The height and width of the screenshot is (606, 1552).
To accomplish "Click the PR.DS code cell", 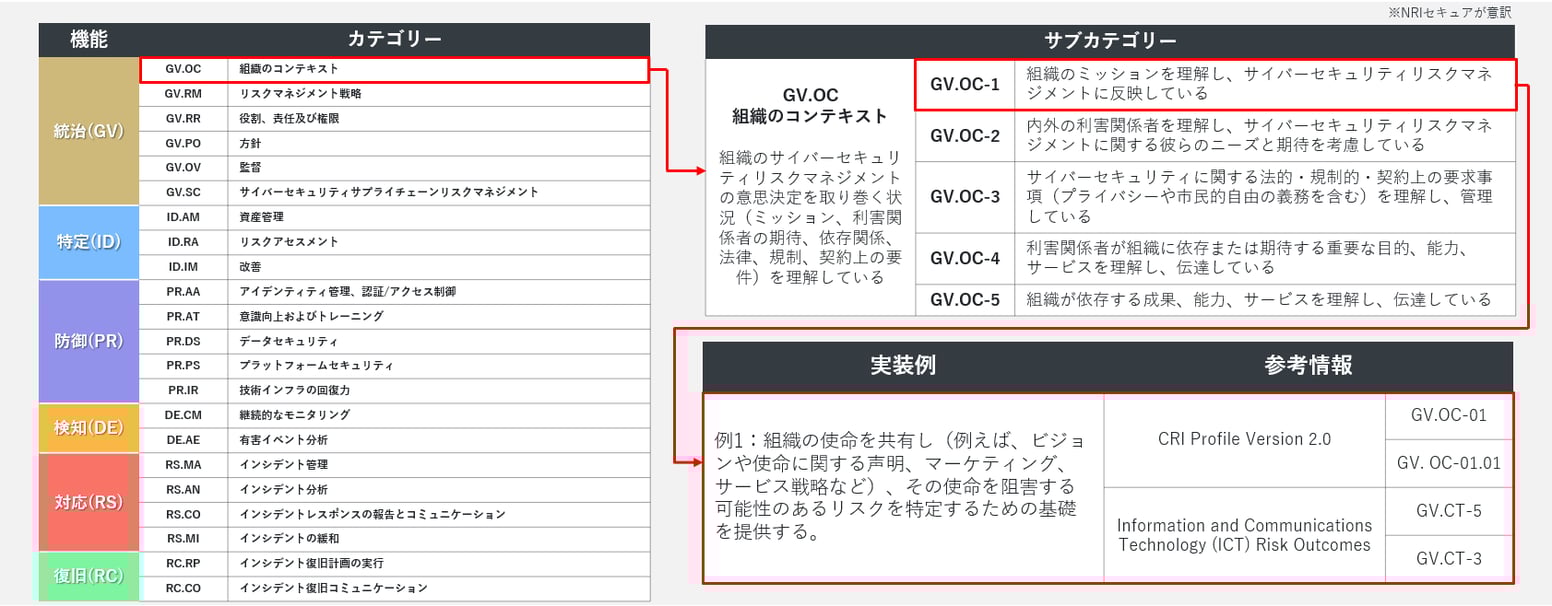I will point(184,341).
